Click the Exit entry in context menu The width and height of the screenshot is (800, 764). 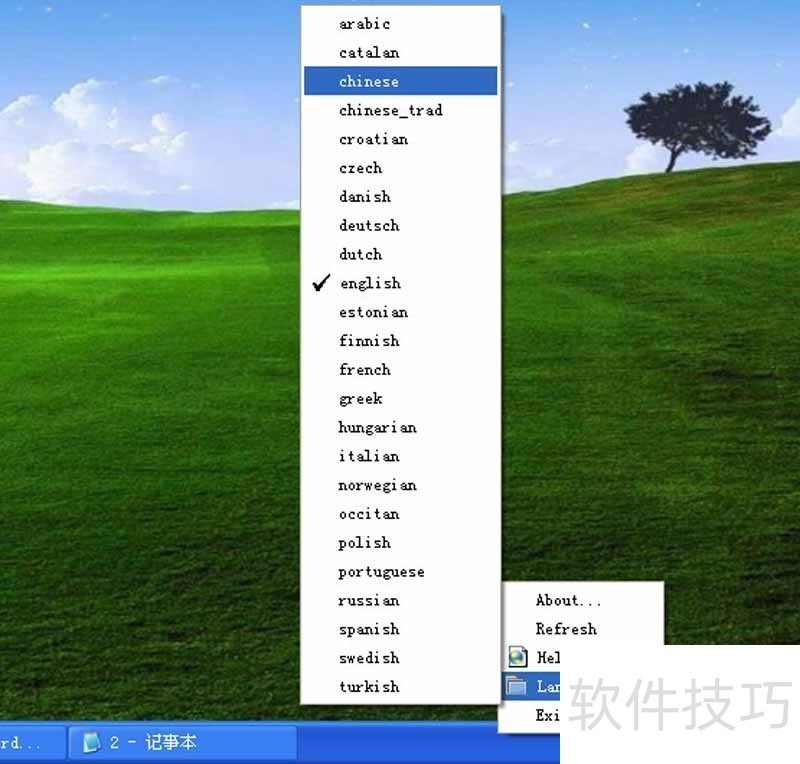pos(531,715)
